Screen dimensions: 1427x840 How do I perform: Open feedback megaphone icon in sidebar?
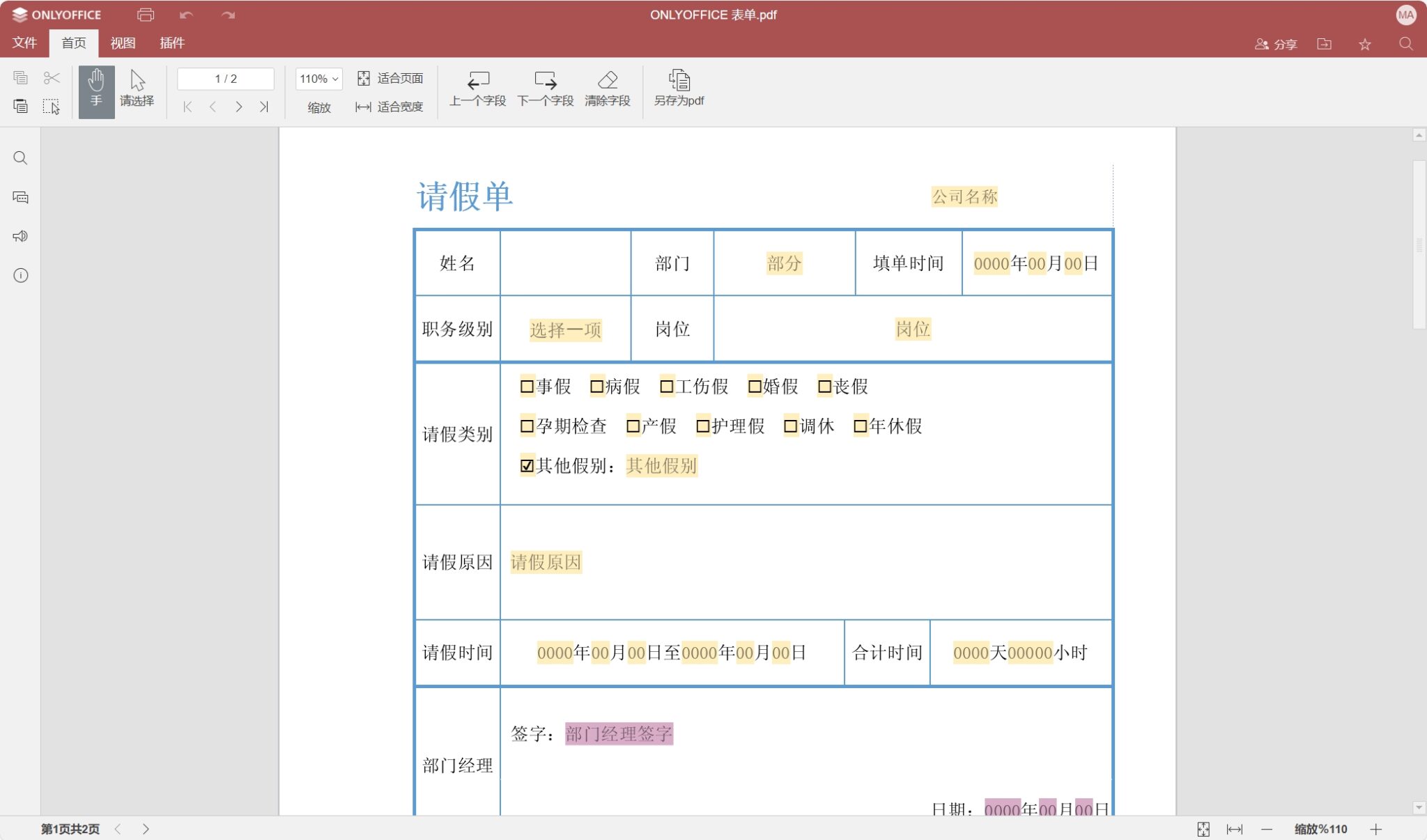point(20,236)
